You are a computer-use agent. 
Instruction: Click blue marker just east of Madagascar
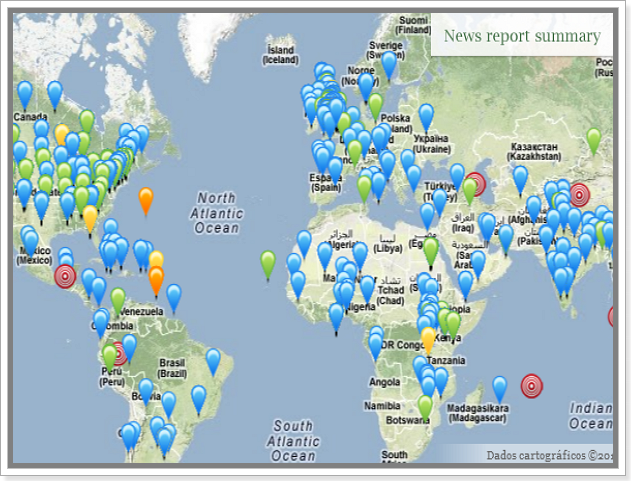click(499, 390)
